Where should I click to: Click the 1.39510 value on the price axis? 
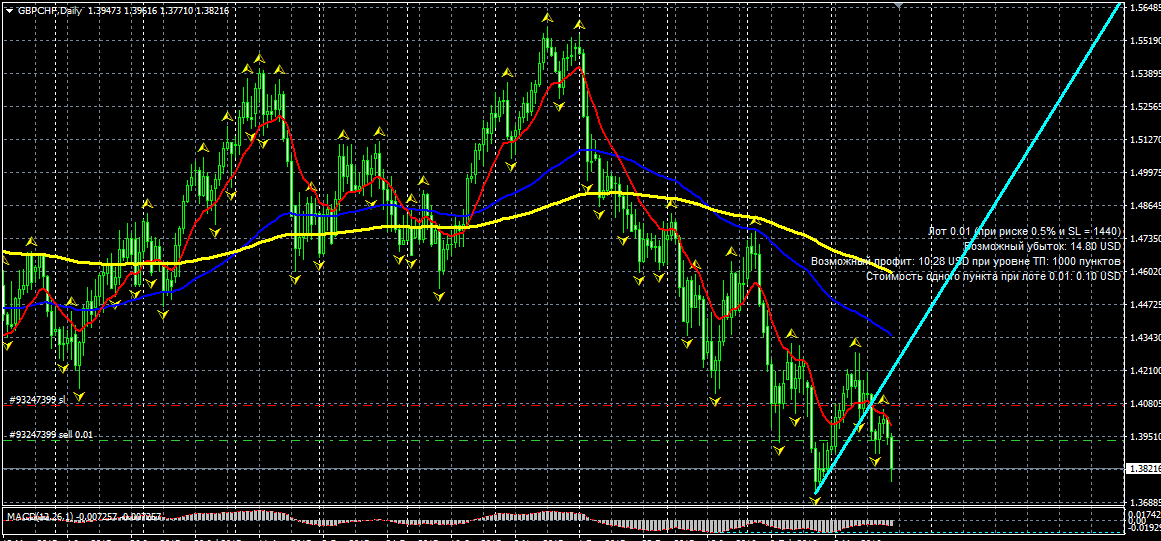[x=1145, y=437]
